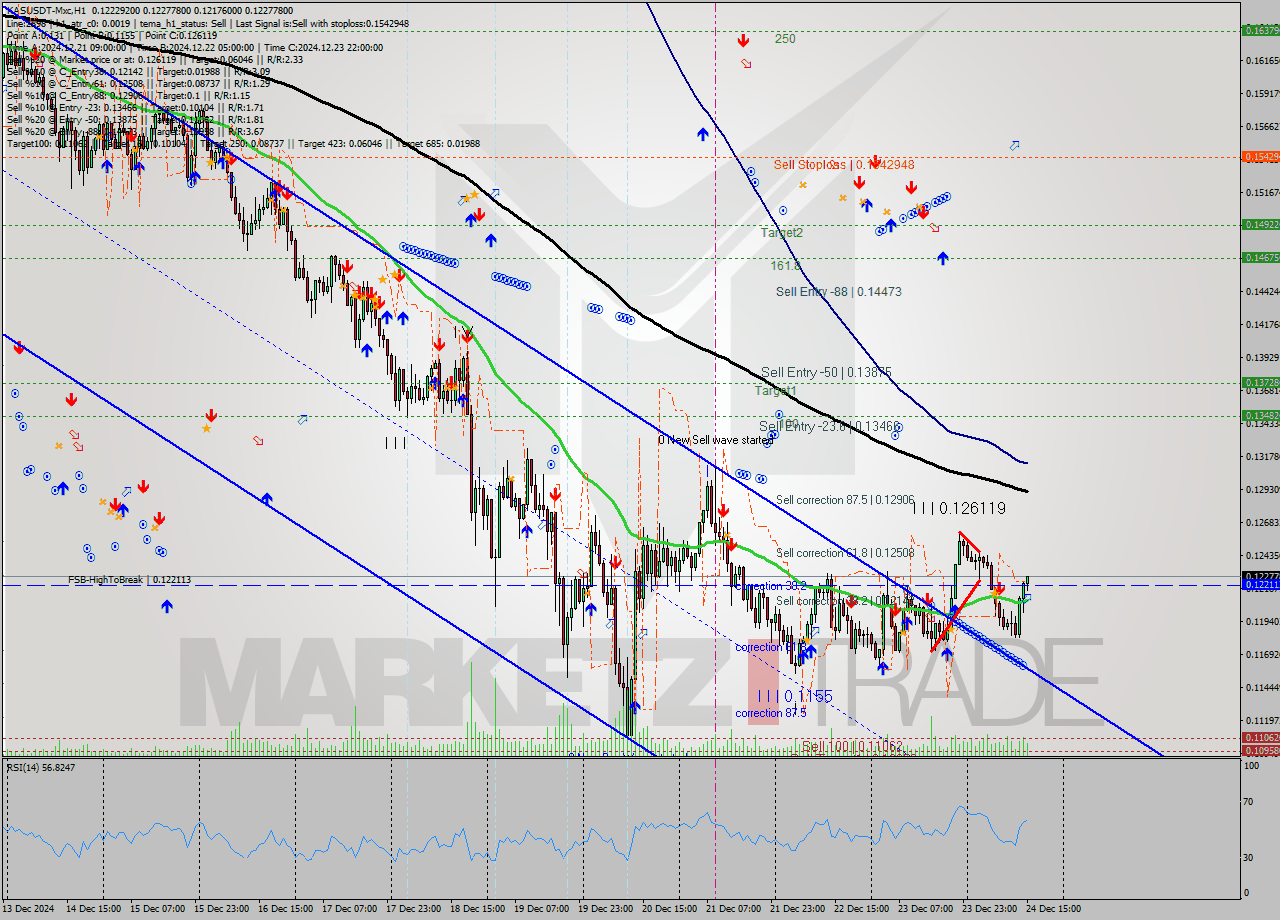Click '0 New Sell wave started' text
Screen dimensions: 1280x920
(x=715, y=440)
